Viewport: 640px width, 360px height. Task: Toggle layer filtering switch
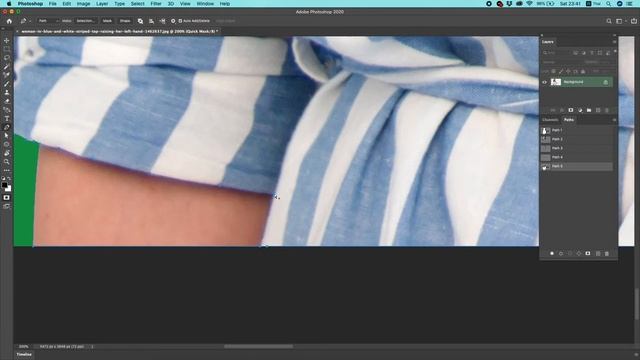click(x=615, y=52)
